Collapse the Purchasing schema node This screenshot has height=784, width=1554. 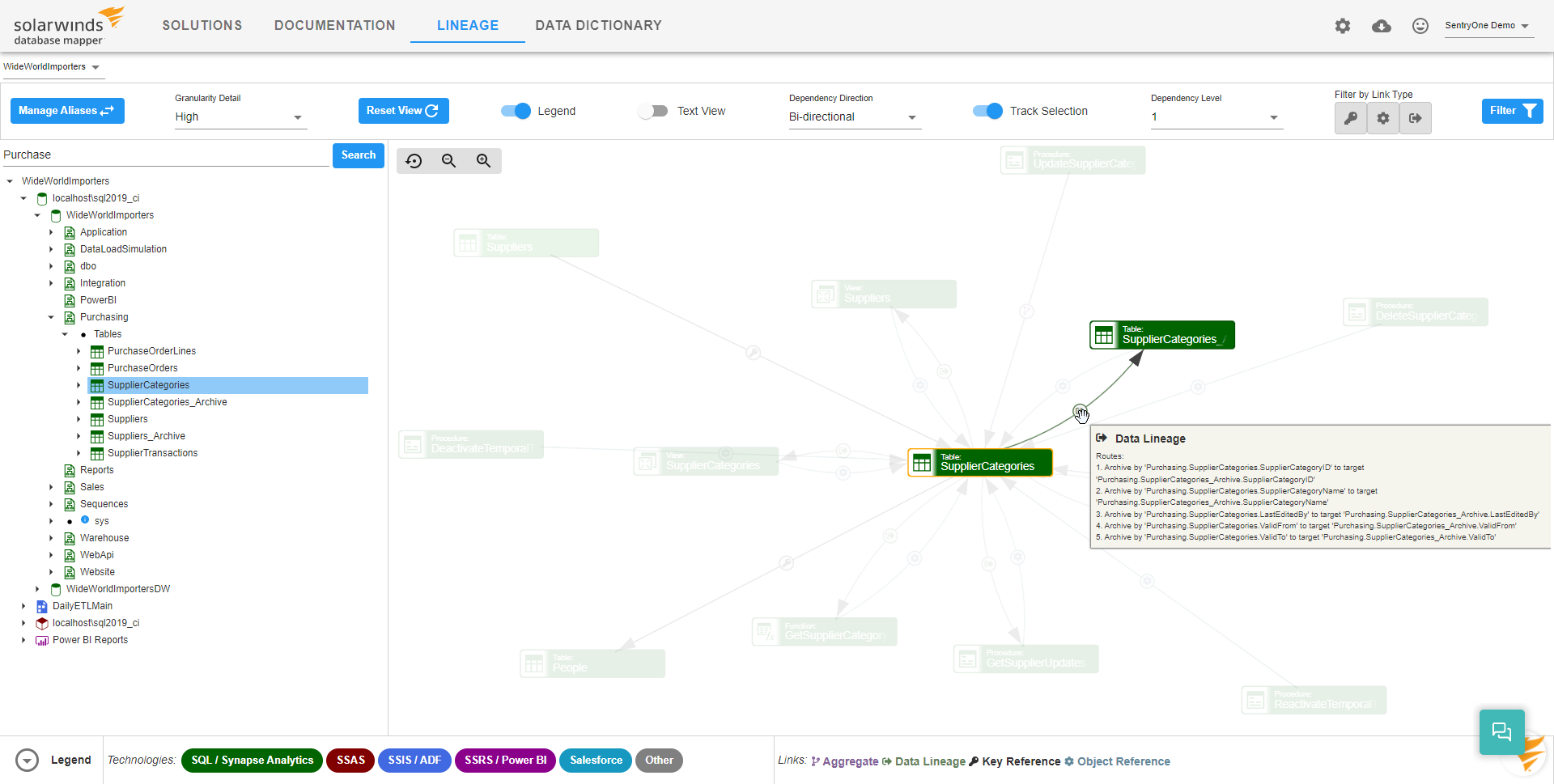click(x=51, y=317)
